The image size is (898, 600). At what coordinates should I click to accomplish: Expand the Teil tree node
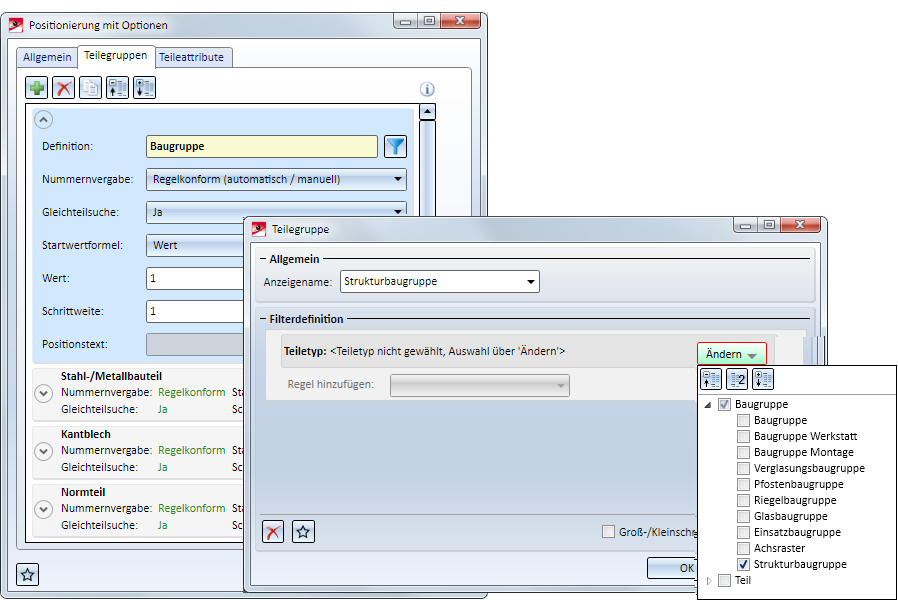709,581
